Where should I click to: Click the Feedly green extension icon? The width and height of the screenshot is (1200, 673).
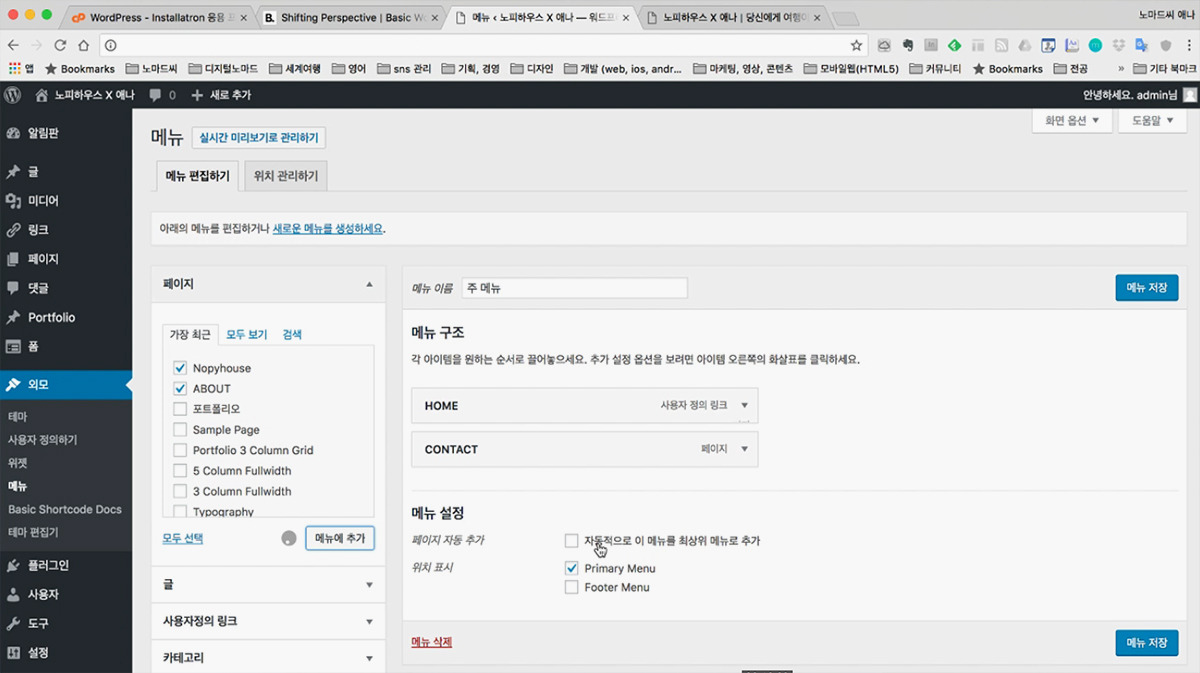[x=954, y=45]
